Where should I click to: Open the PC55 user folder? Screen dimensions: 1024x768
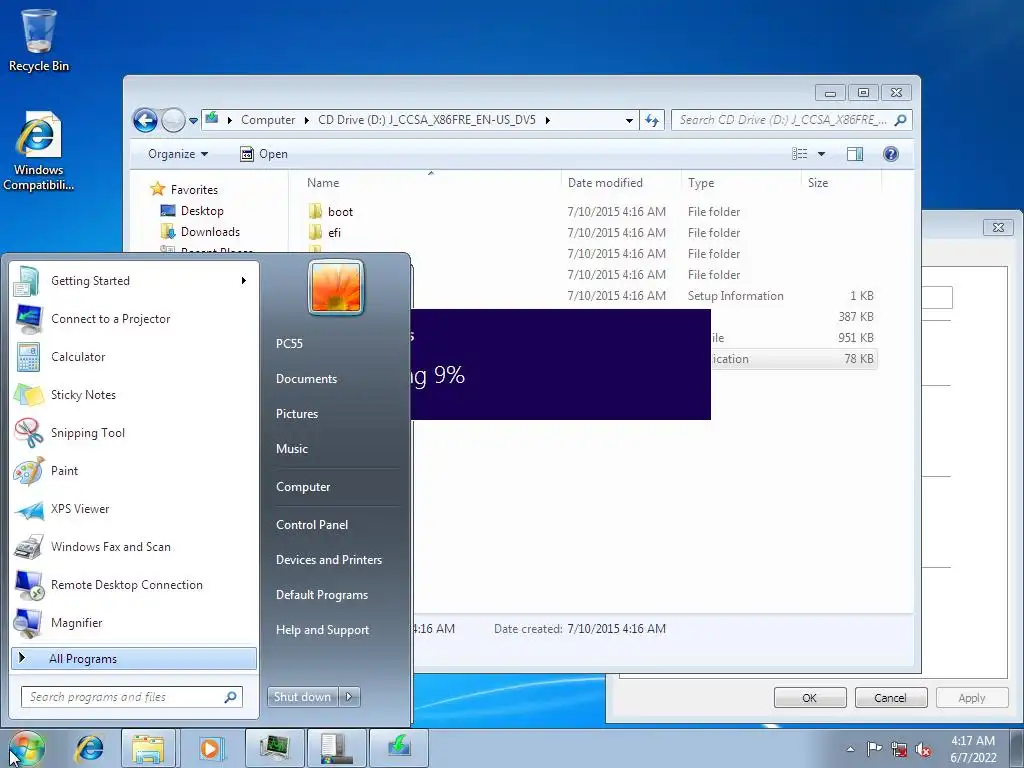[289, 344]
